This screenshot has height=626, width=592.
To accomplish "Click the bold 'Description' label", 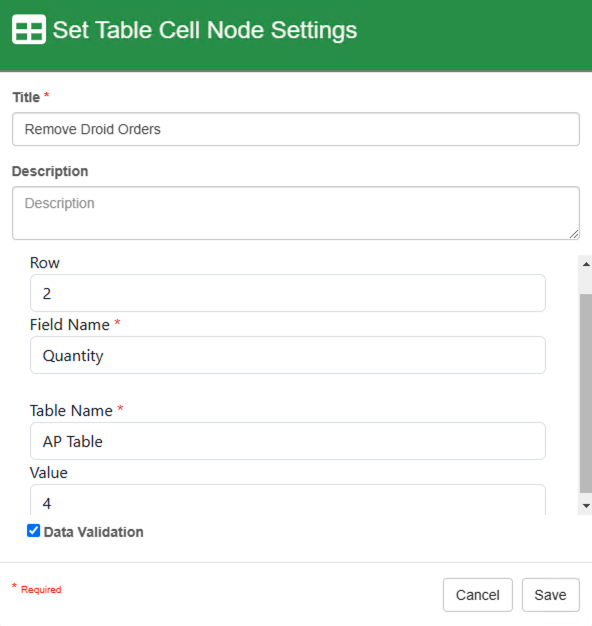I will [50, 171].
